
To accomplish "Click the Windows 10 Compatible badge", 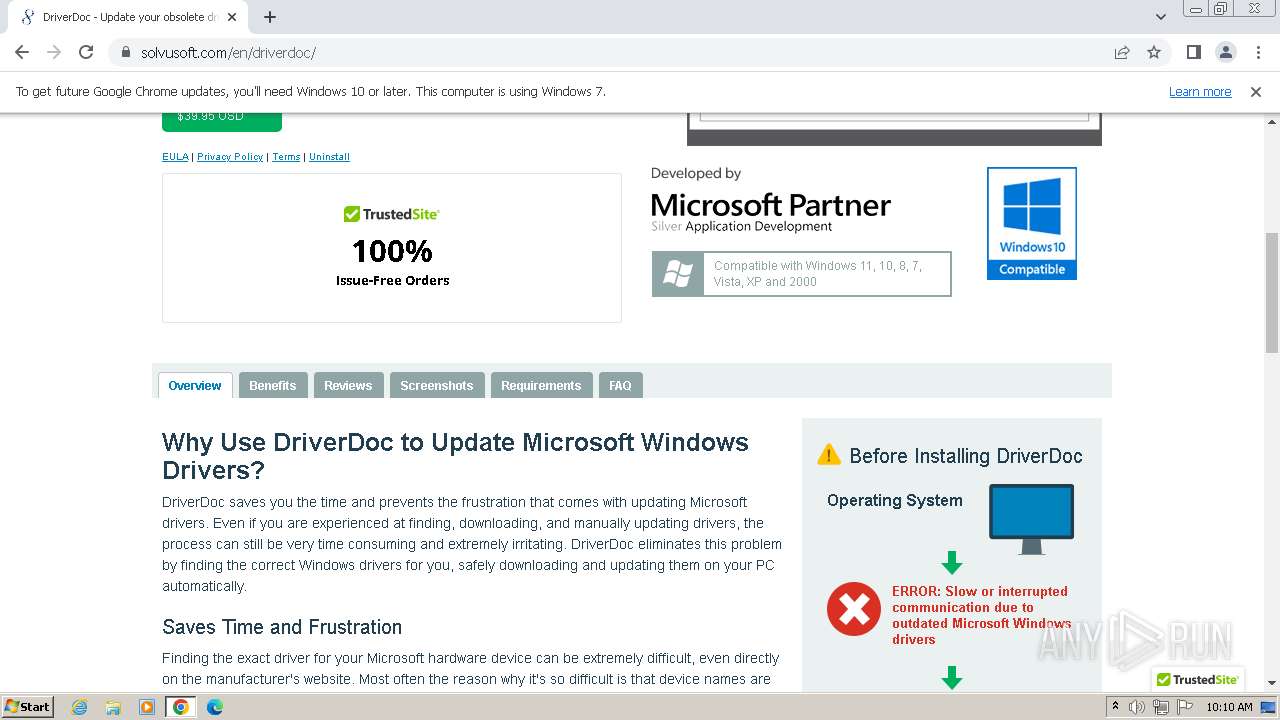I will (1032, 223).
